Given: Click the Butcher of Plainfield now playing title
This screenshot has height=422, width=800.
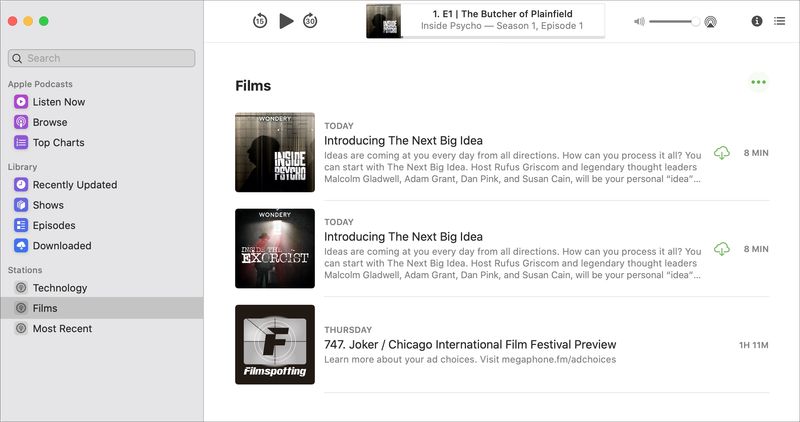Looking at the screenshot, I should pos(503,14).
